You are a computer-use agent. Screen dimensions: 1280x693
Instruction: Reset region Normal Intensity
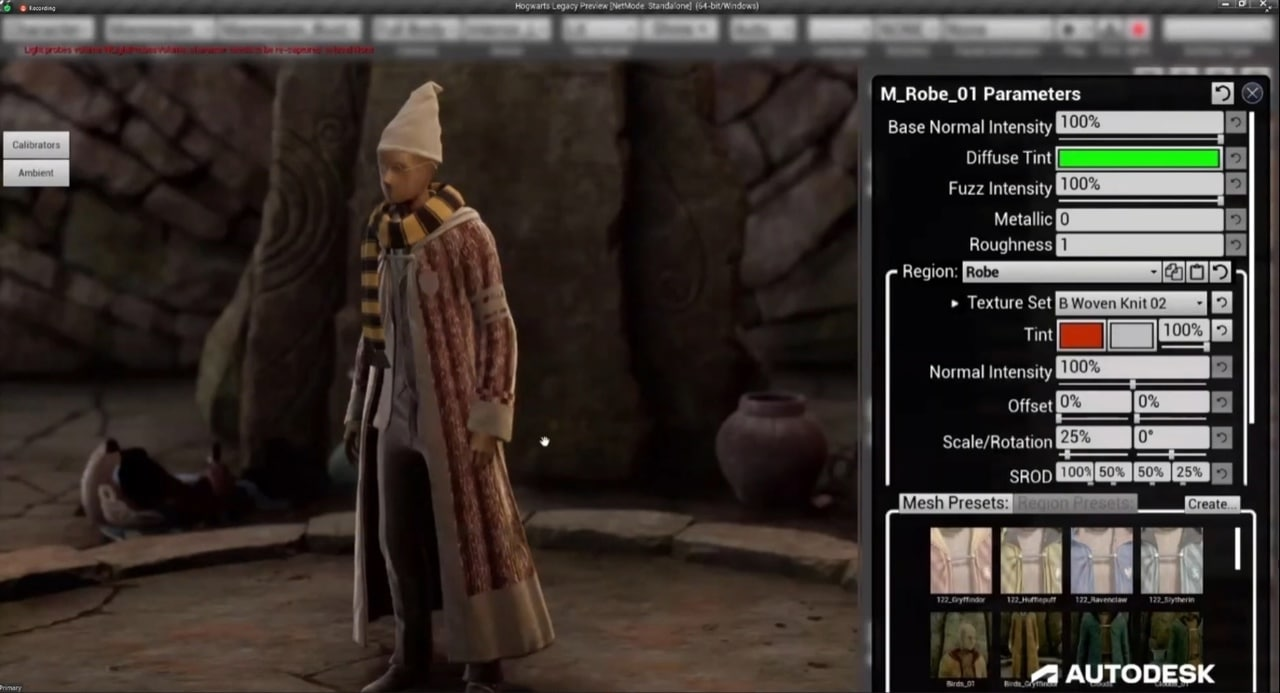tap(1221, 368)
